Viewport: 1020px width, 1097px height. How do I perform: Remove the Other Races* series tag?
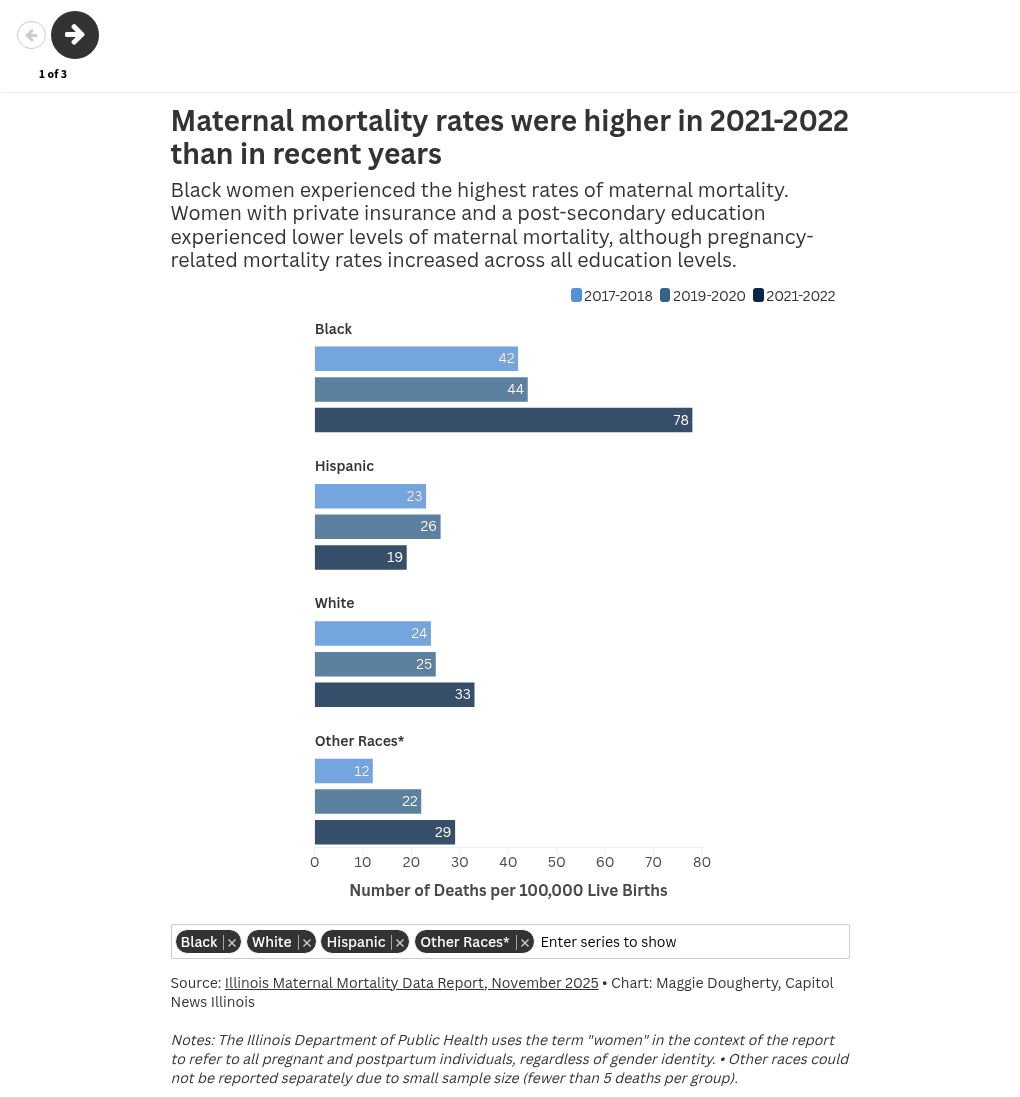[x=524, y=943]
